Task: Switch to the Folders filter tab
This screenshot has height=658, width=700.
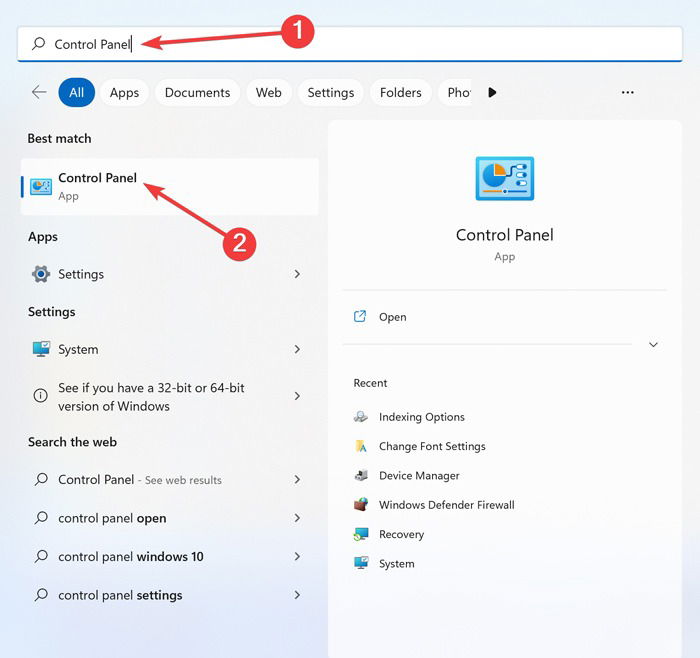Action: (400, 92)
